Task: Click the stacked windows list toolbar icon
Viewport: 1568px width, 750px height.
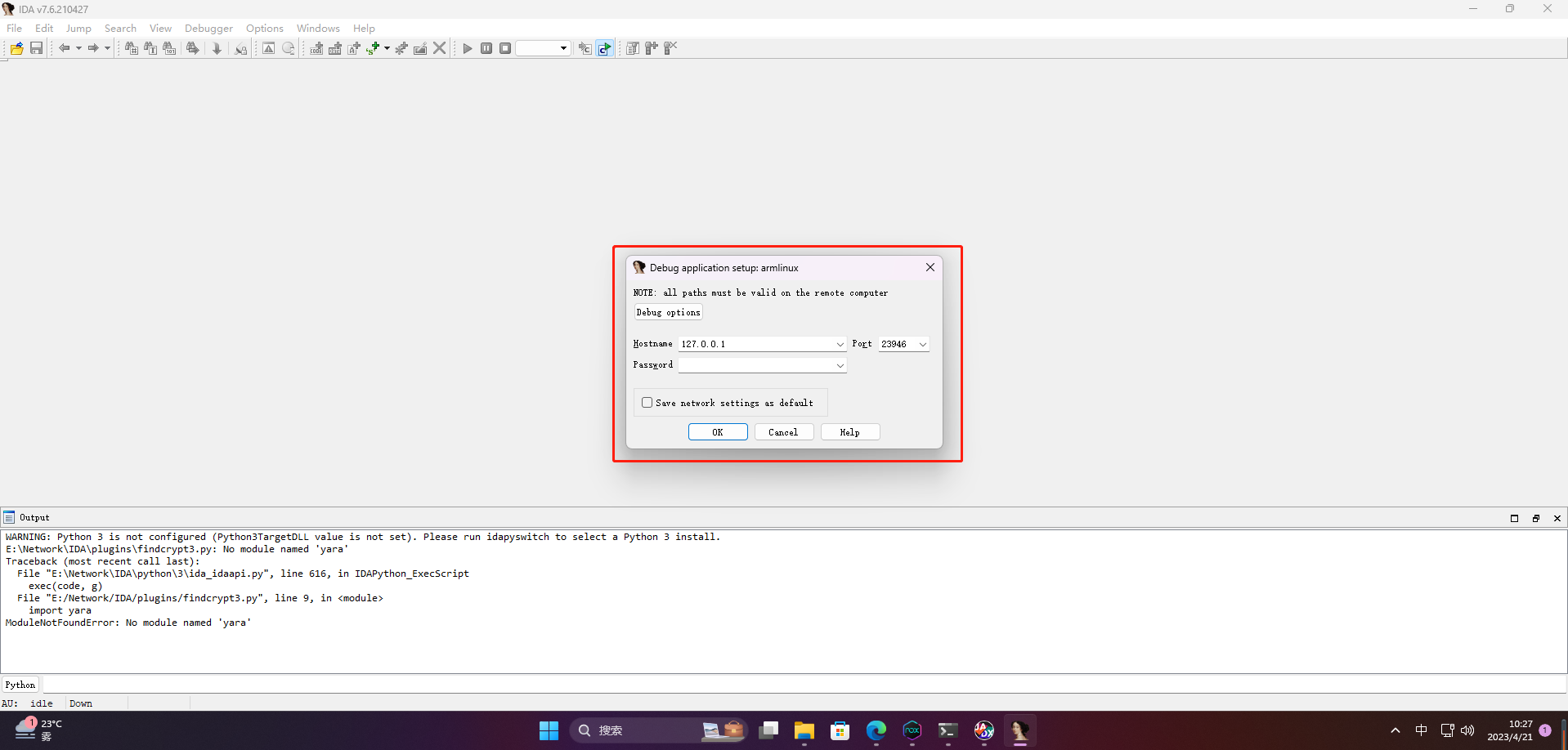Action: pos(633,48)
